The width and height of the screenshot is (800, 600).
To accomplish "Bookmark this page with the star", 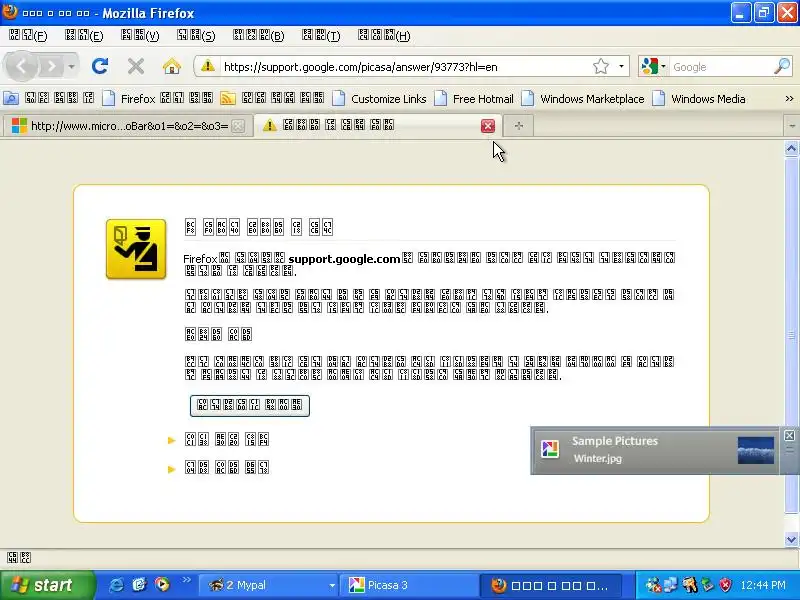I will pyautogui.click(x=601, y=66).
